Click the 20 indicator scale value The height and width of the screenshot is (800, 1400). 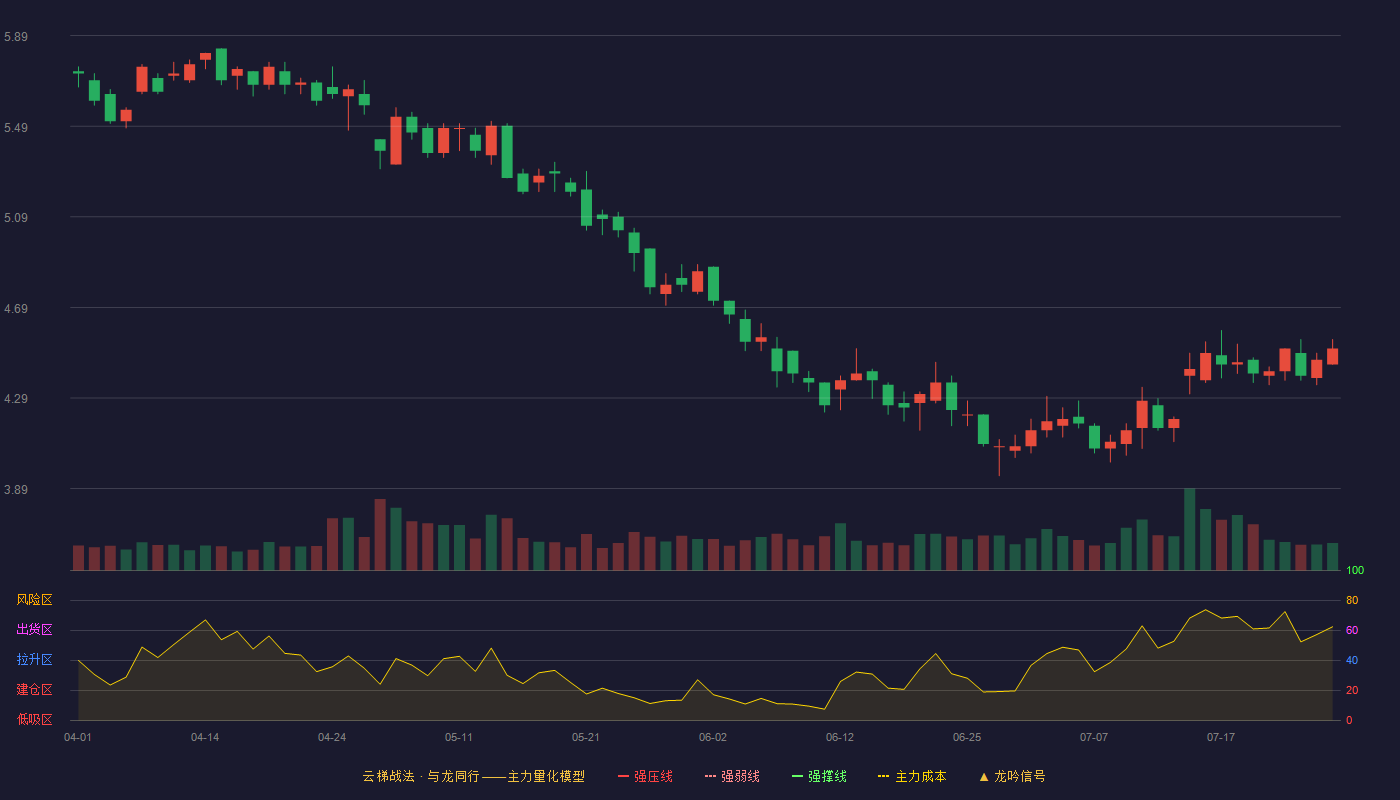tap(1352, 690)
